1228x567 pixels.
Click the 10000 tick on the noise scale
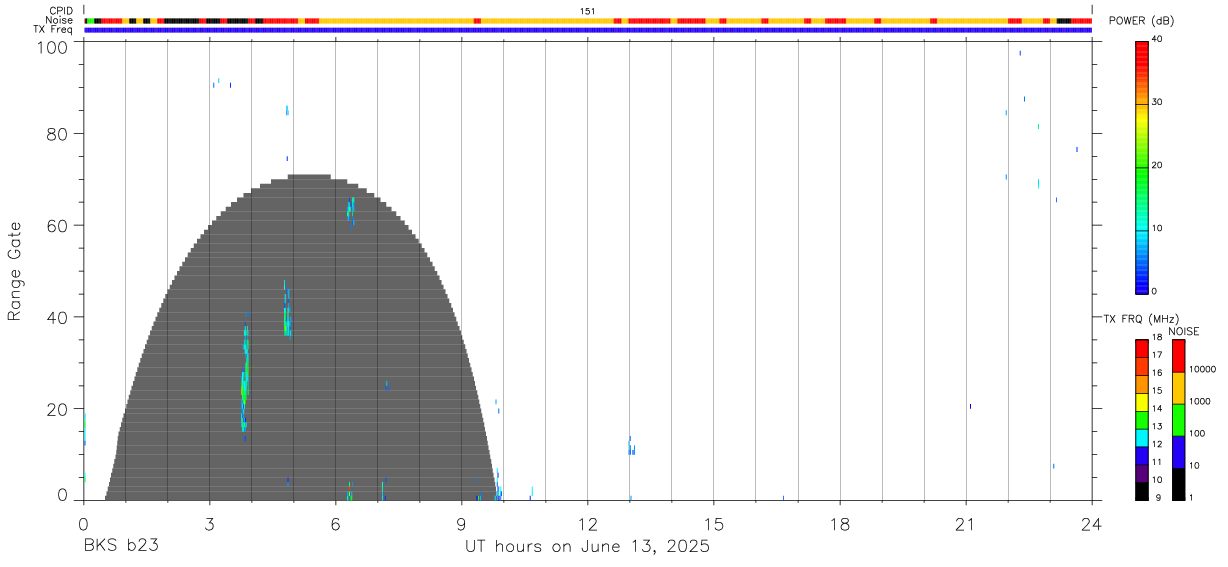1203,369
